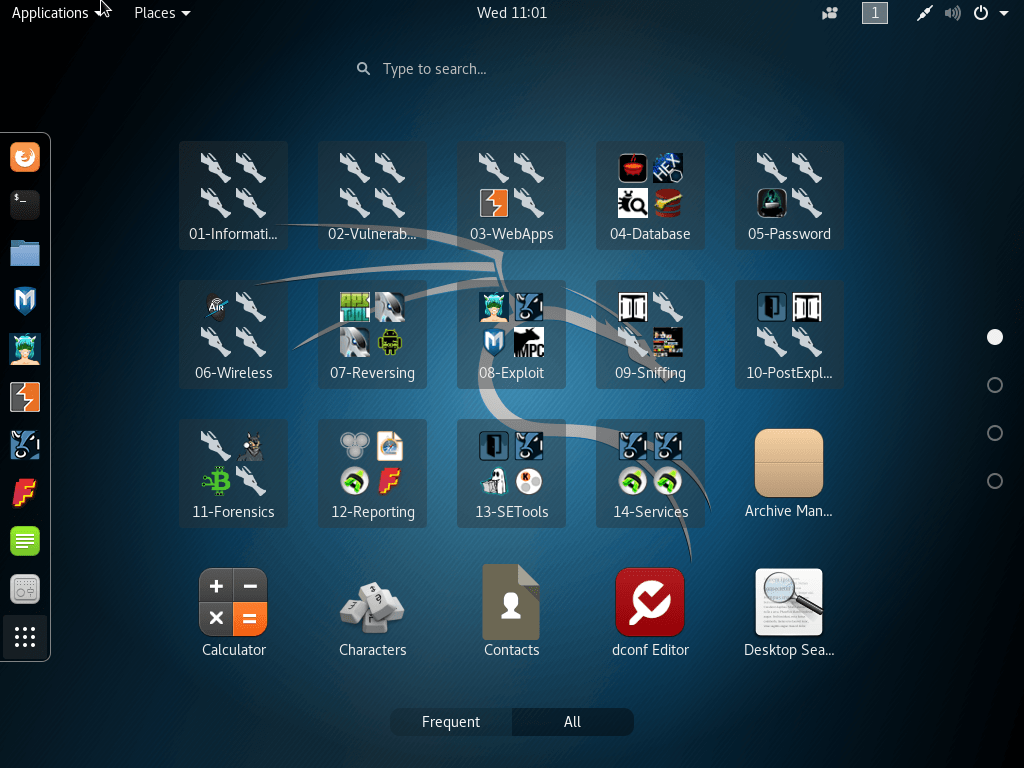Open the 05-Password folder
Screen dimensions: 1024x768
[x=789, y=195]
